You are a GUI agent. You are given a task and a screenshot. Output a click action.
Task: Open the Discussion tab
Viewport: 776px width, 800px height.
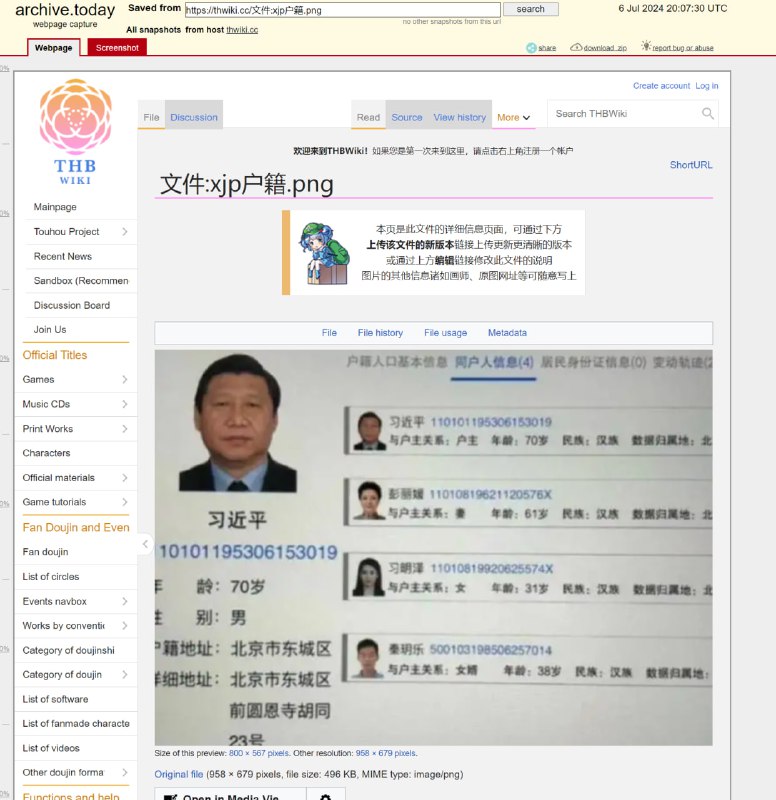194,117
